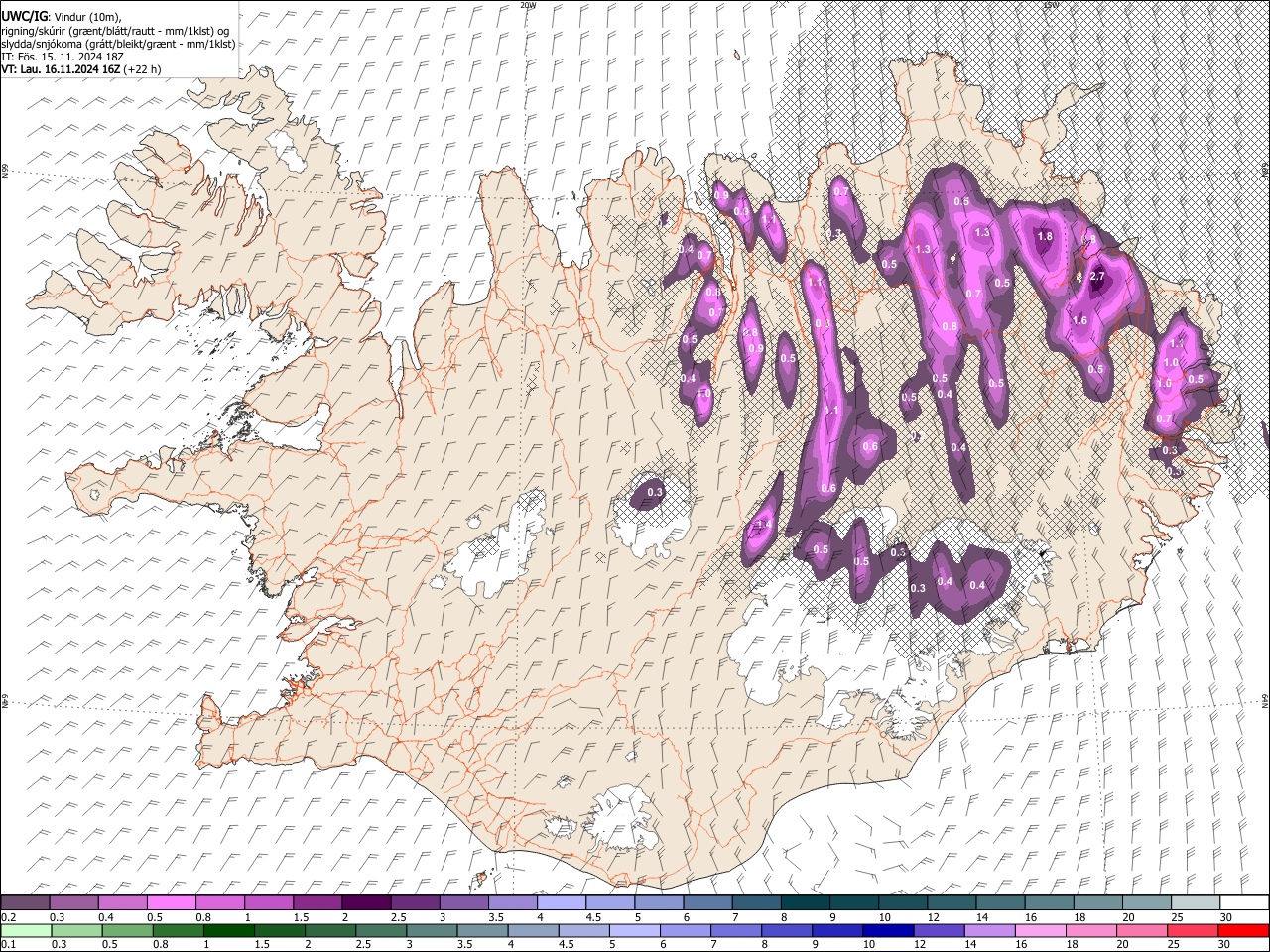Click the 'IT: Fös. 15. 11. 2024 18Z' line

(x=63, y=57)
